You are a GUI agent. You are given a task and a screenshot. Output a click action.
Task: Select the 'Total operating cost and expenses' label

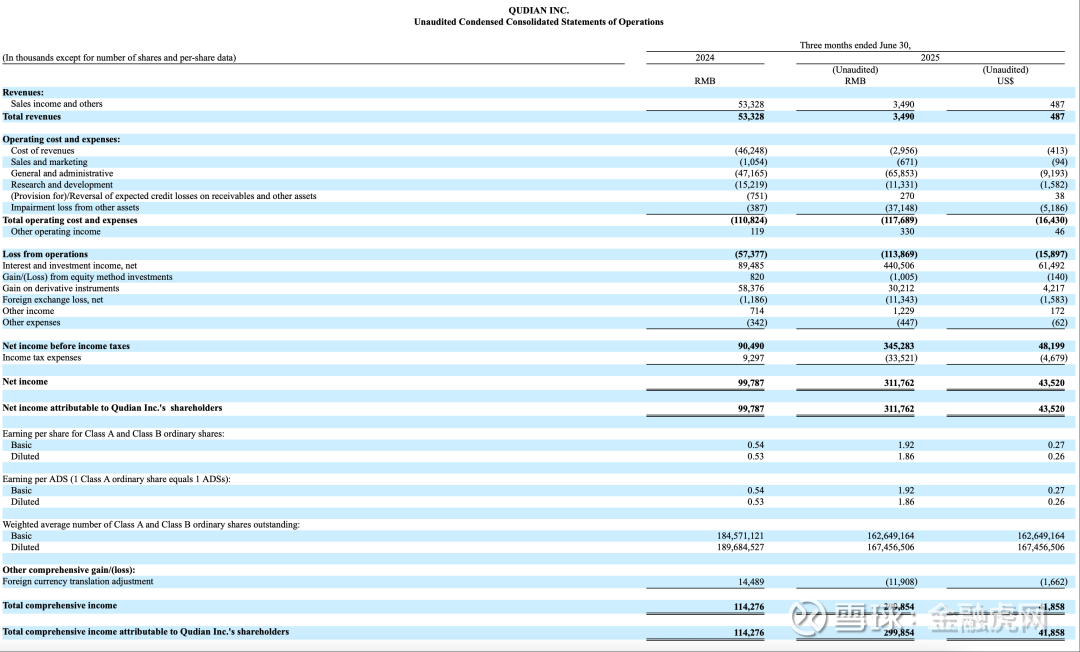(70, 220)
